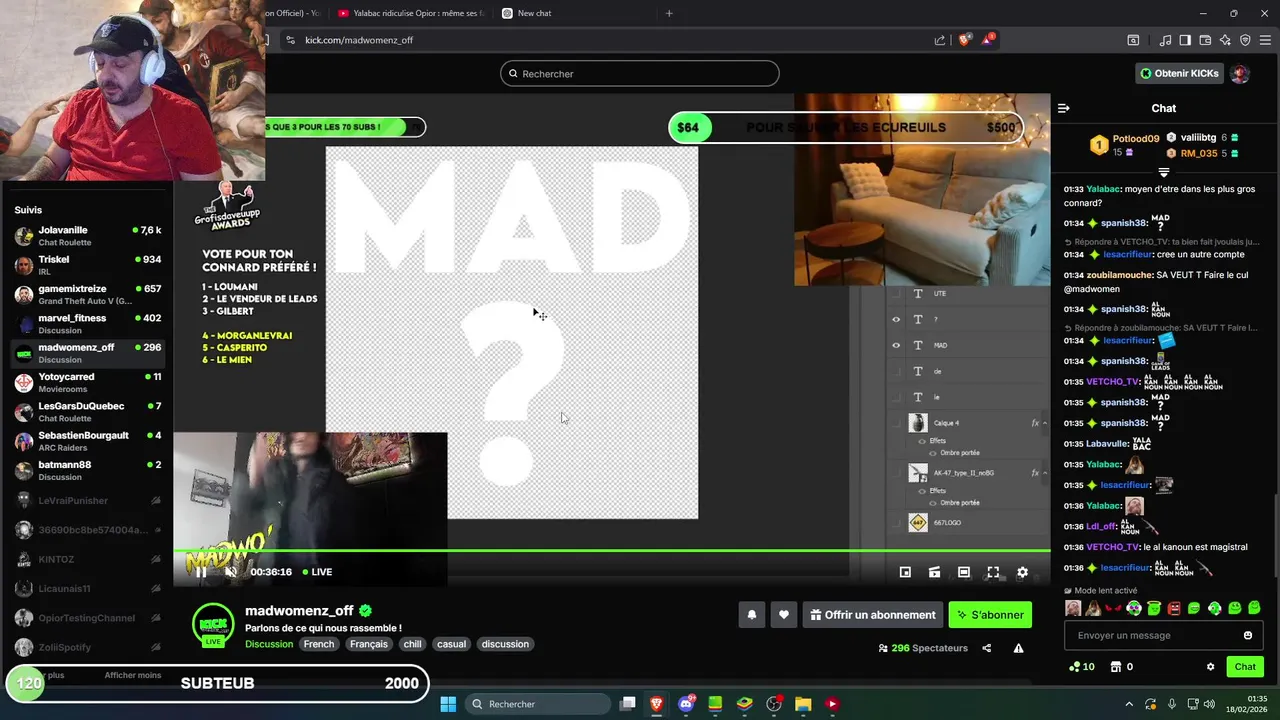Toggle Effets visibility under AK-47 layer
Screen dimensions: 1280x720
click(x=922, y=491)
